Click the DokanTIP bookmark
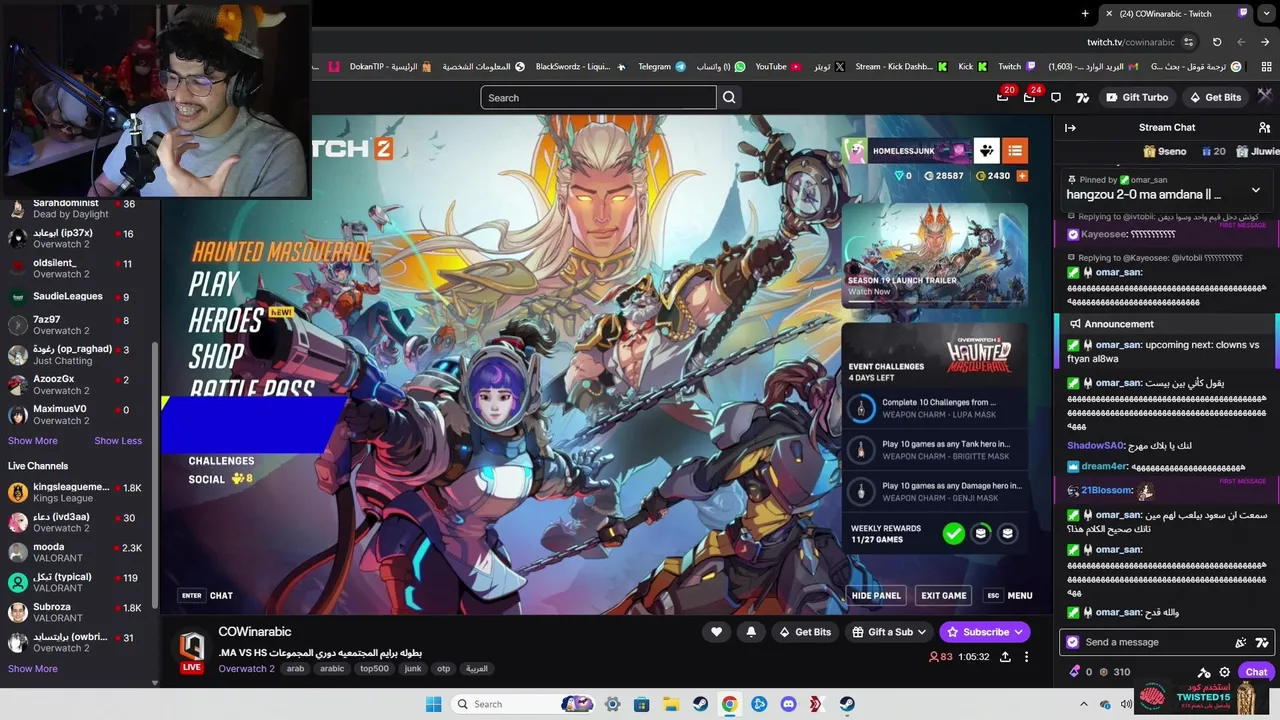The image size is (1280, 720). (391, 67)
